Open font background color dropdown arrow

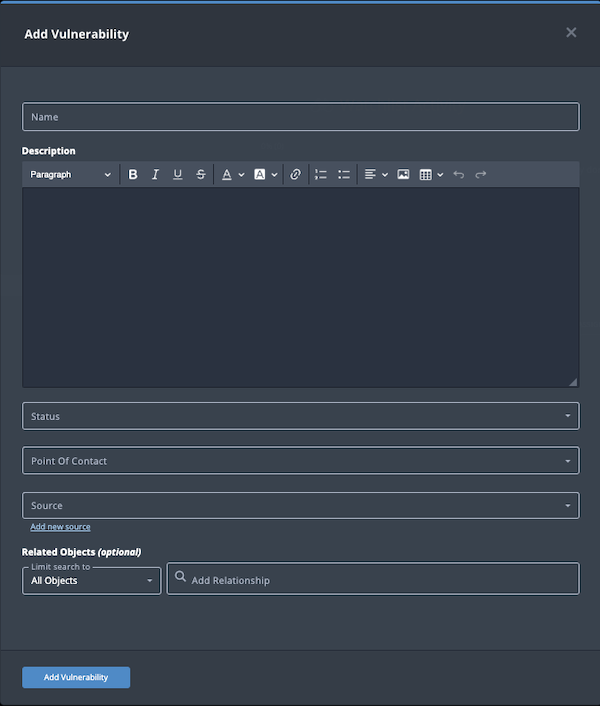(274, 175)
